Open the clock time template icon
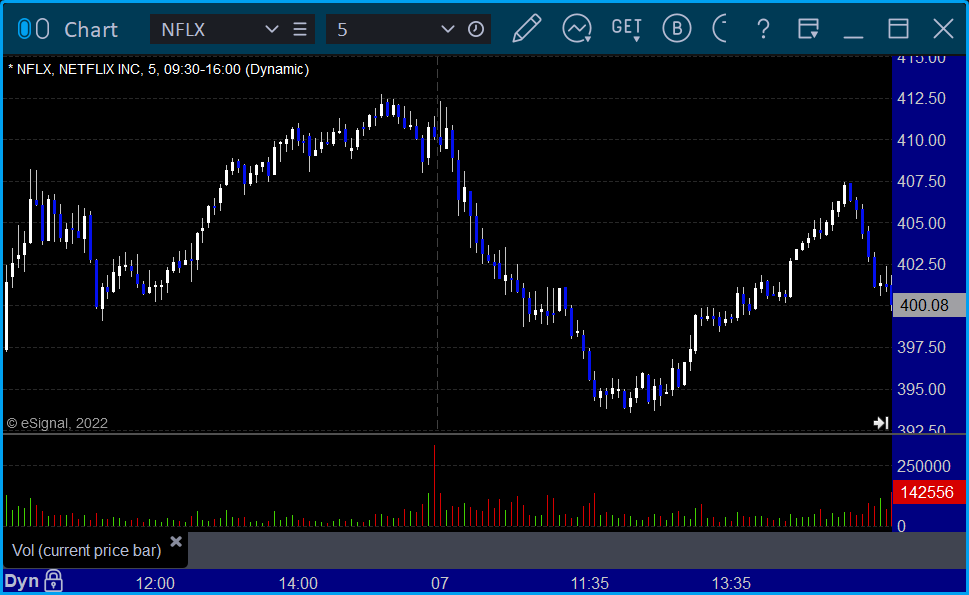This screenshot has height=595, width=969. click(476, 29)
